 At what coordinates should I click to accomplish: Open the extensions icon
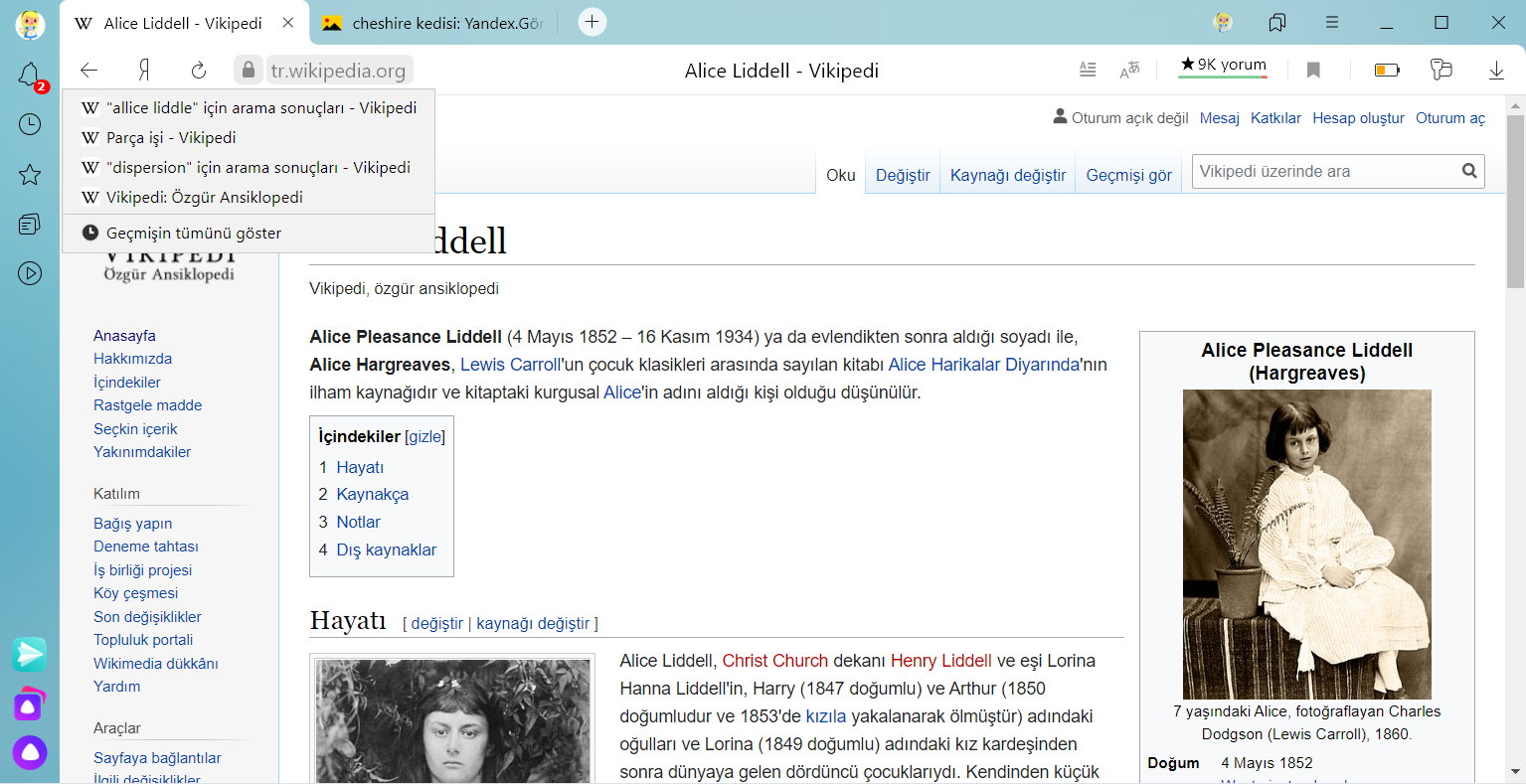coord(1441,70)
